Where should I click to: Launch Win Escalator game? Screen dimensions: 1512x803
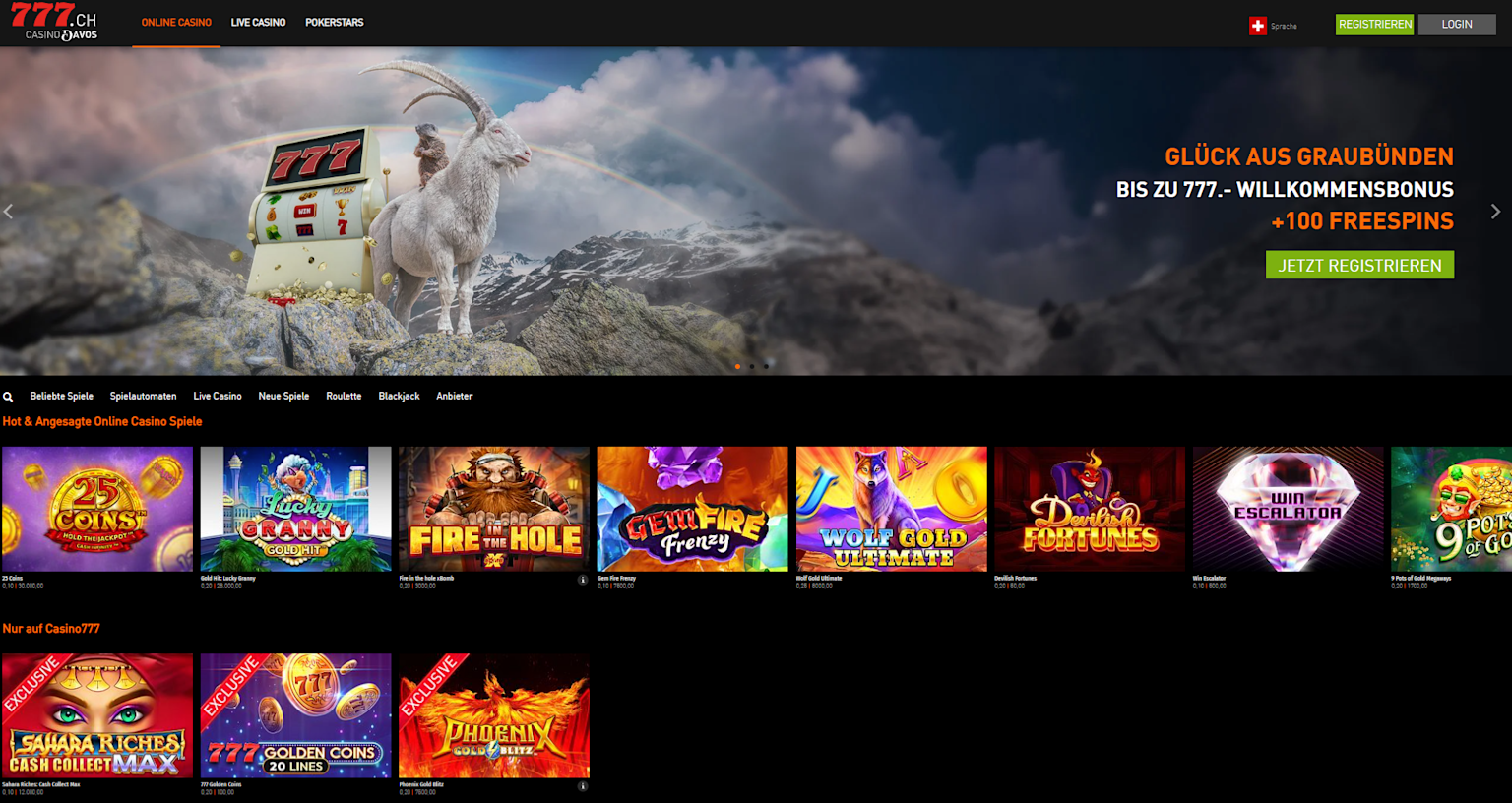pyautogui.click(x=1288, y=509)
